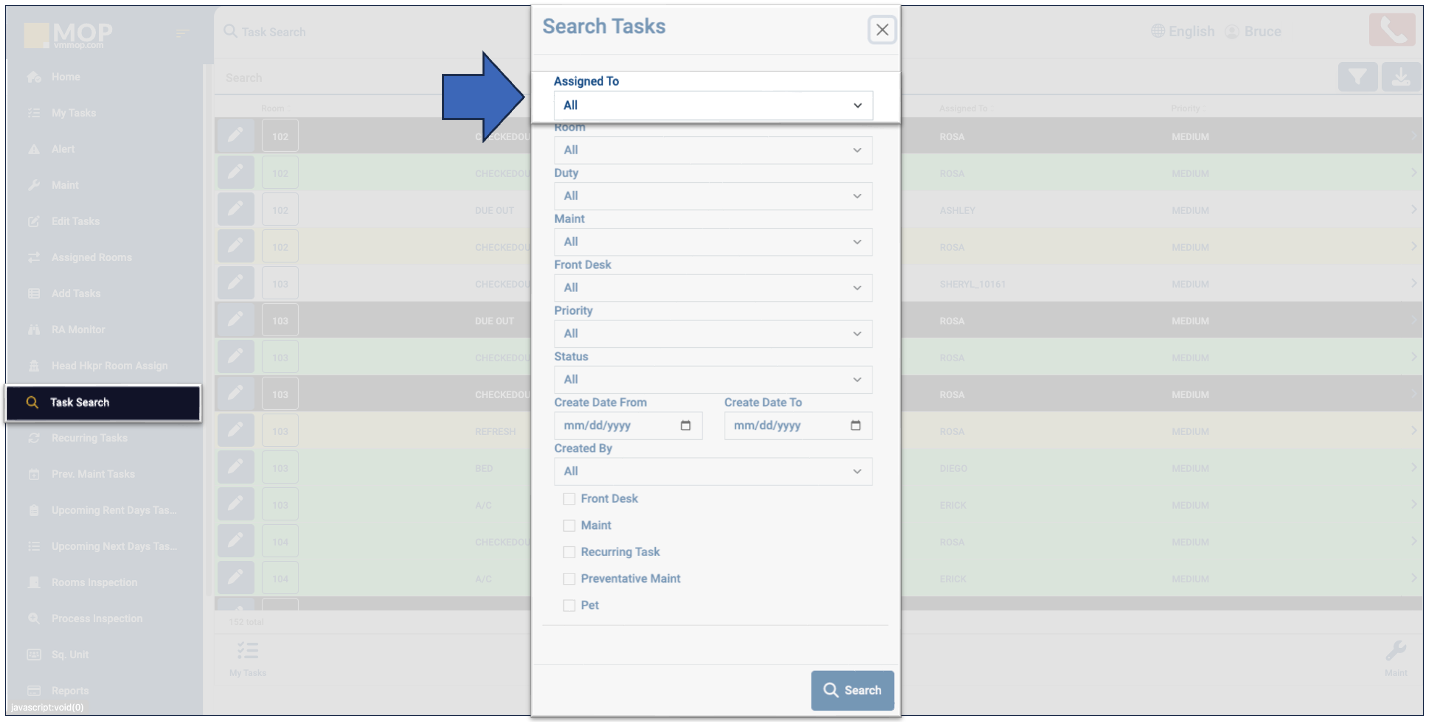Open the filter funnel icon

1357,78
